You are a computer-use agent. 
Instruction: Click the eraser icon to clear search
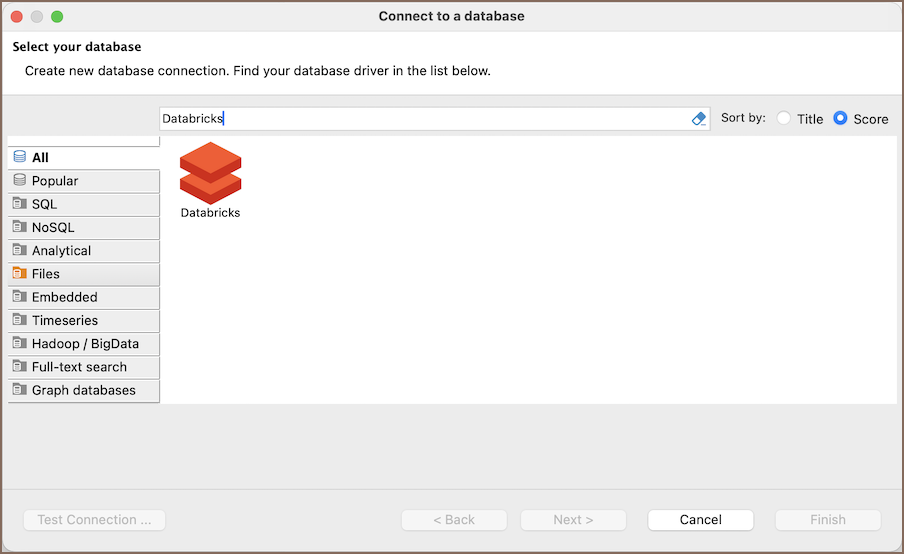(699, 119)
